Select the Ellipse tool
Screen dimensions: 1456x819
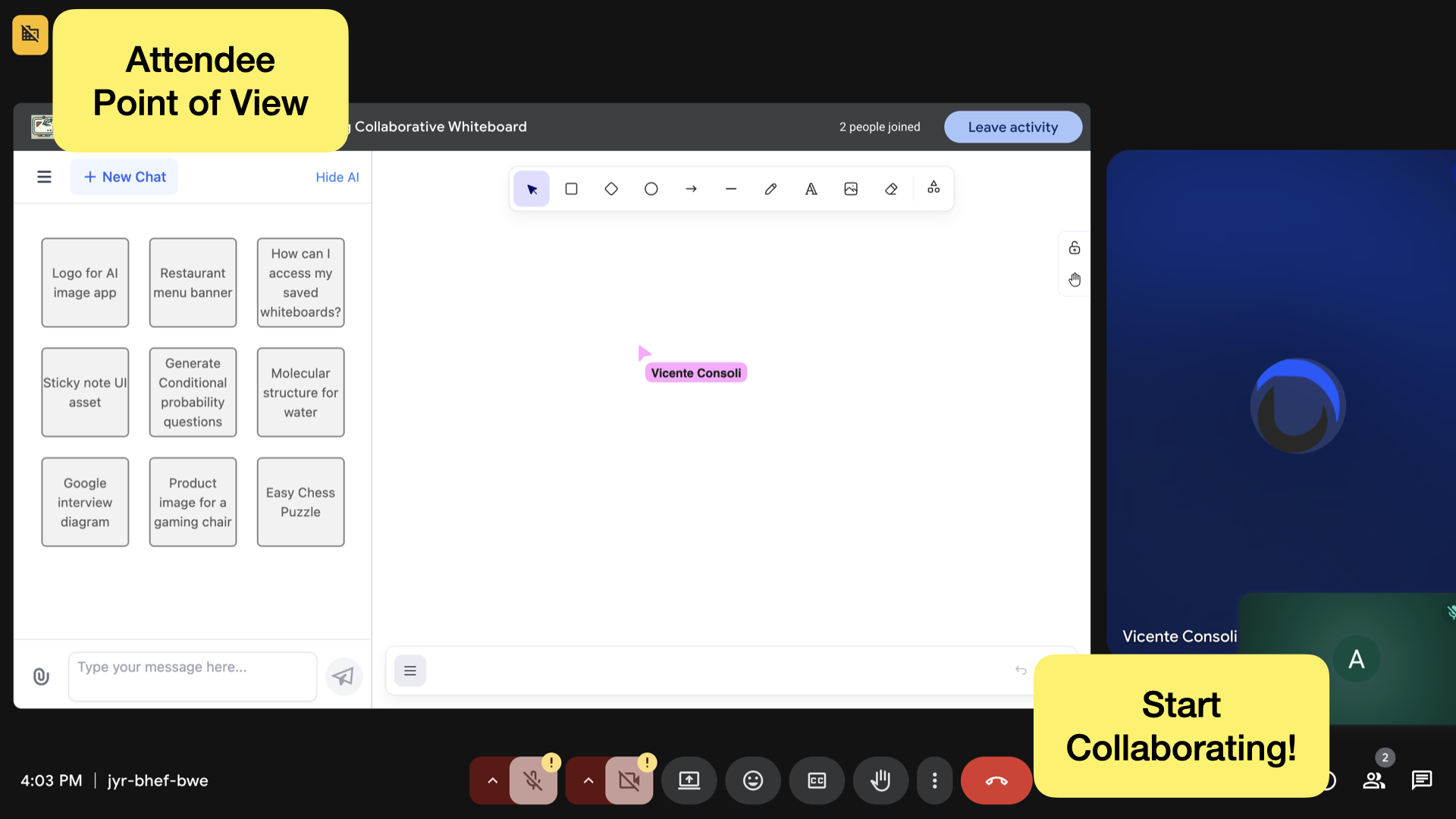[x=651, y=188]
